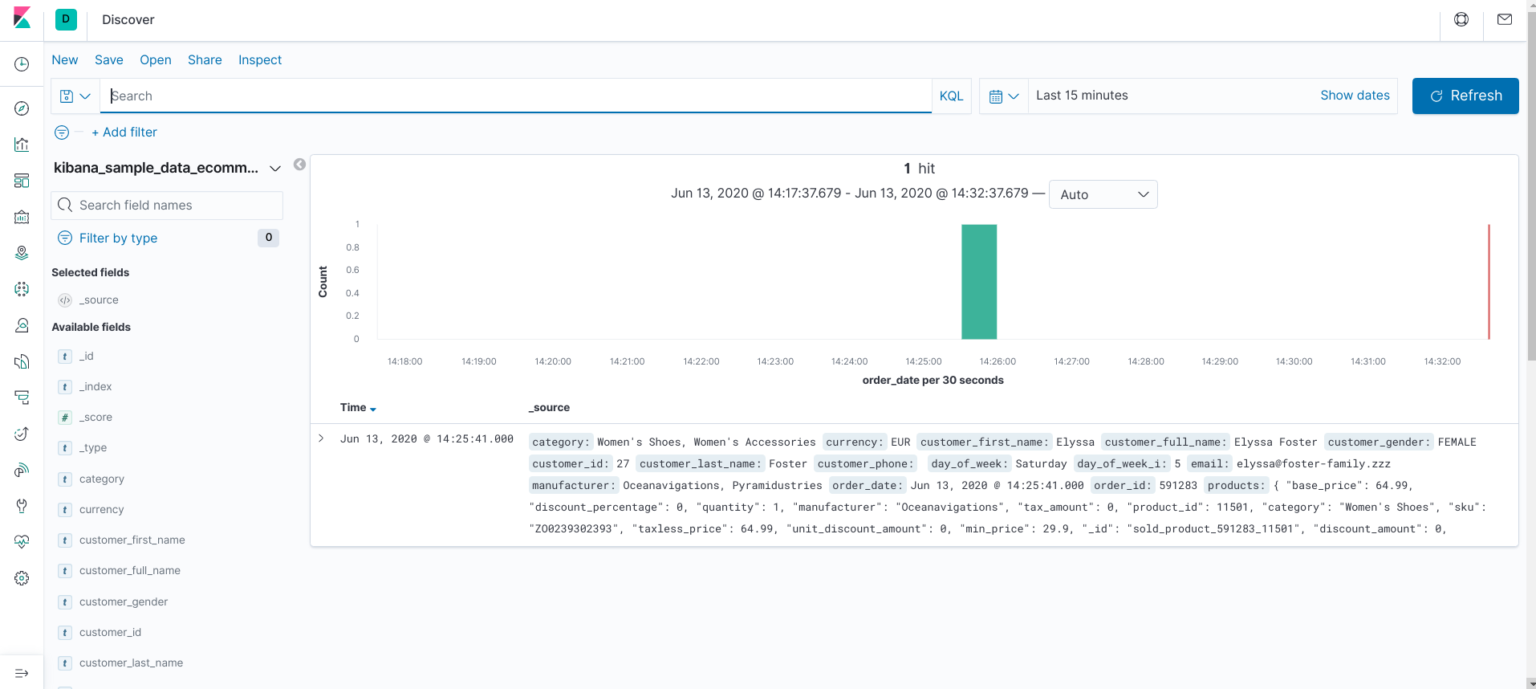Open Stack Management with the gear icon
1536x689 pixels.
pyautogui.click(x=21, y=577)
